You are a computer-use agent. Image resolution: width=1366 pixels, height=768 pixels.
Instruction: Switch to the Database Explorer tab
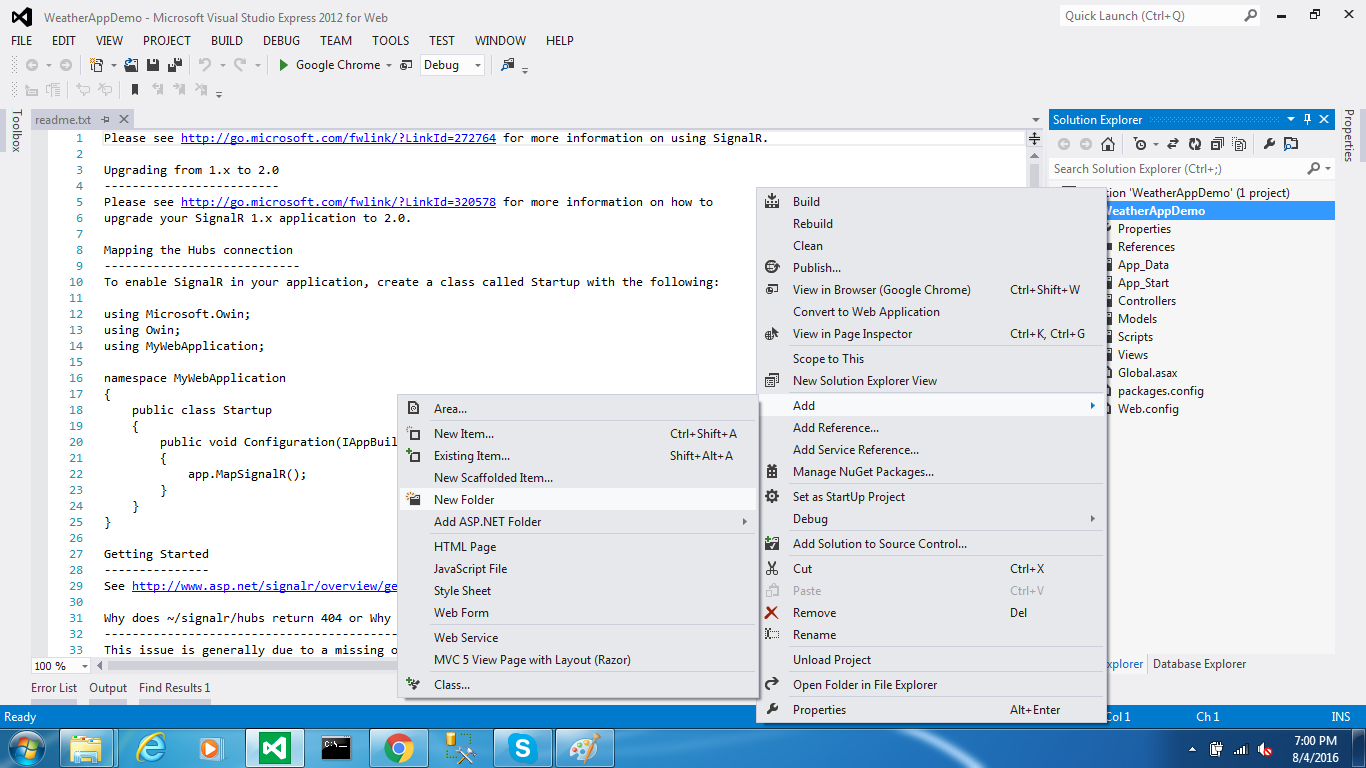1199,664
